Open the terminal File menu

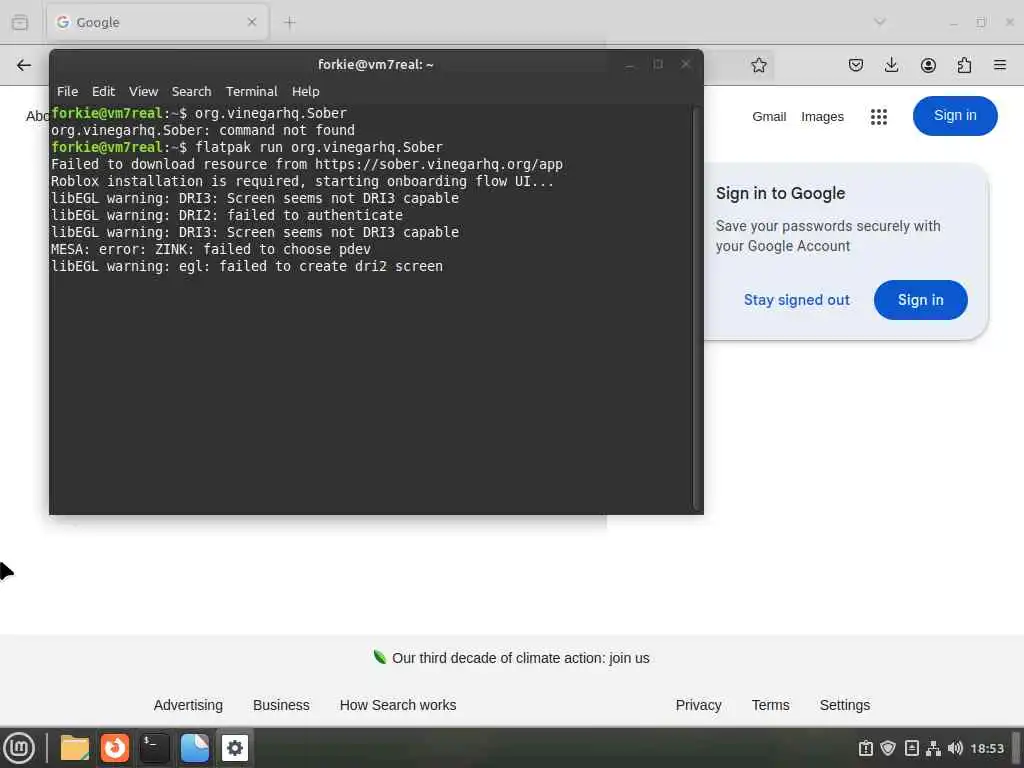click(67, 91)
